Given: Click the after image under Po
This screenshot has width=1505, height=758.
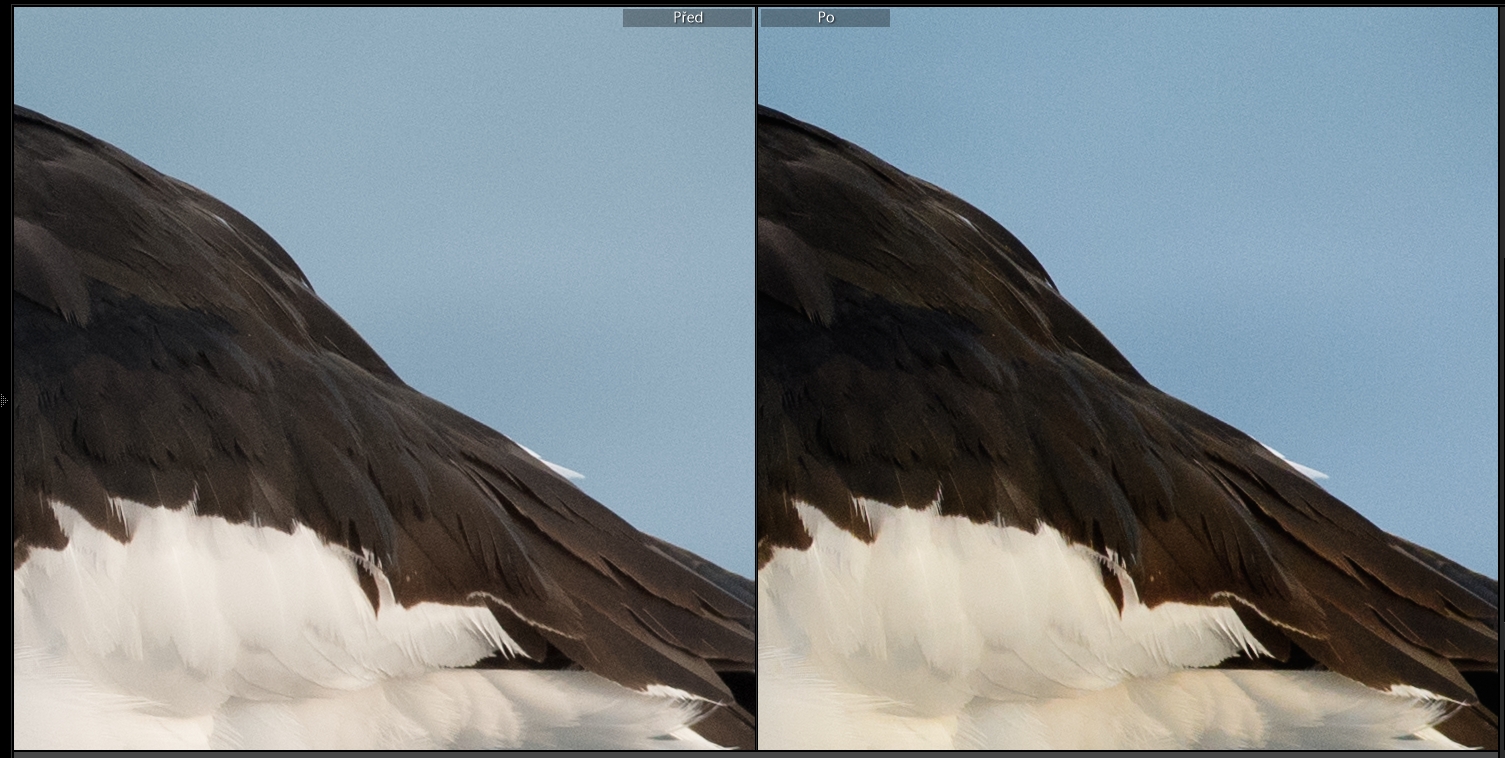Looking at the screenshot, I should pyautogui.click(x=1128, y=378).
